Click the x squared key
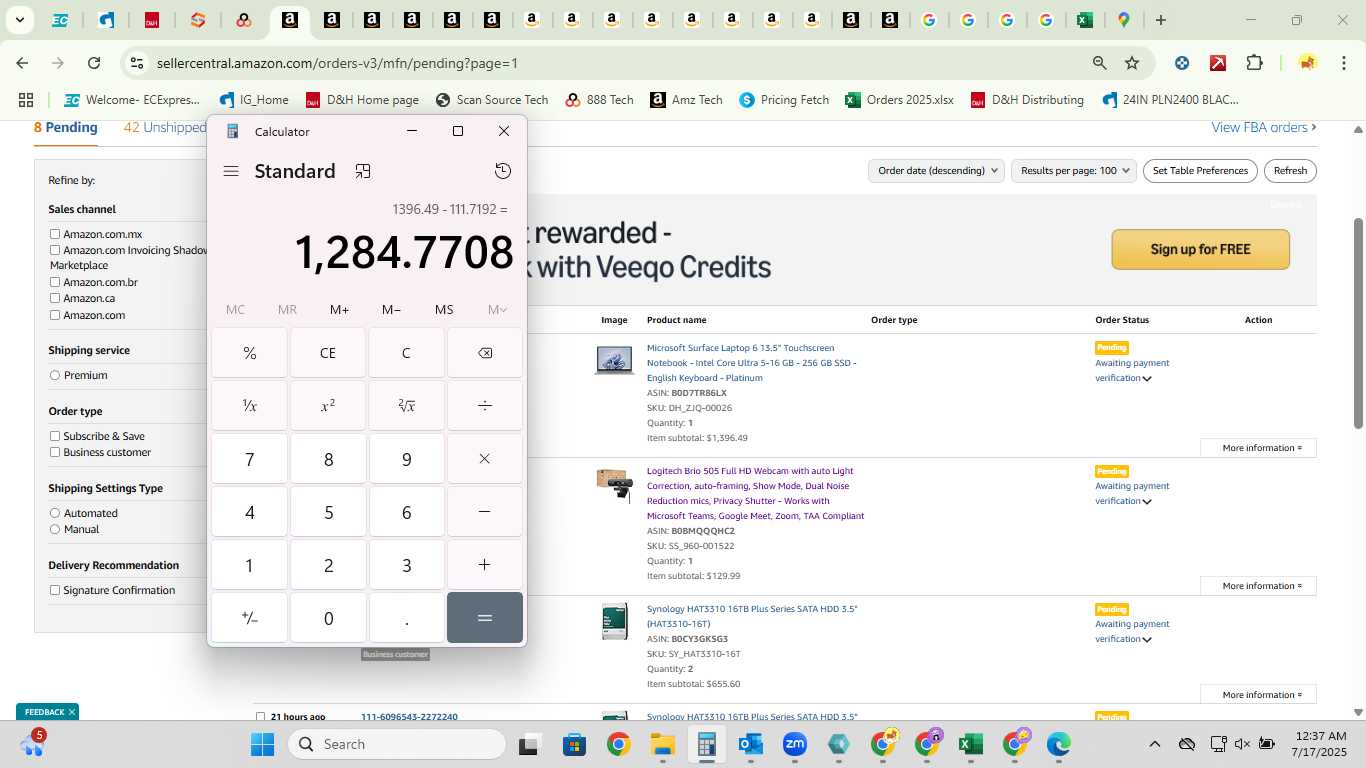Viewport: 1366px width, 768px height. 328,406
